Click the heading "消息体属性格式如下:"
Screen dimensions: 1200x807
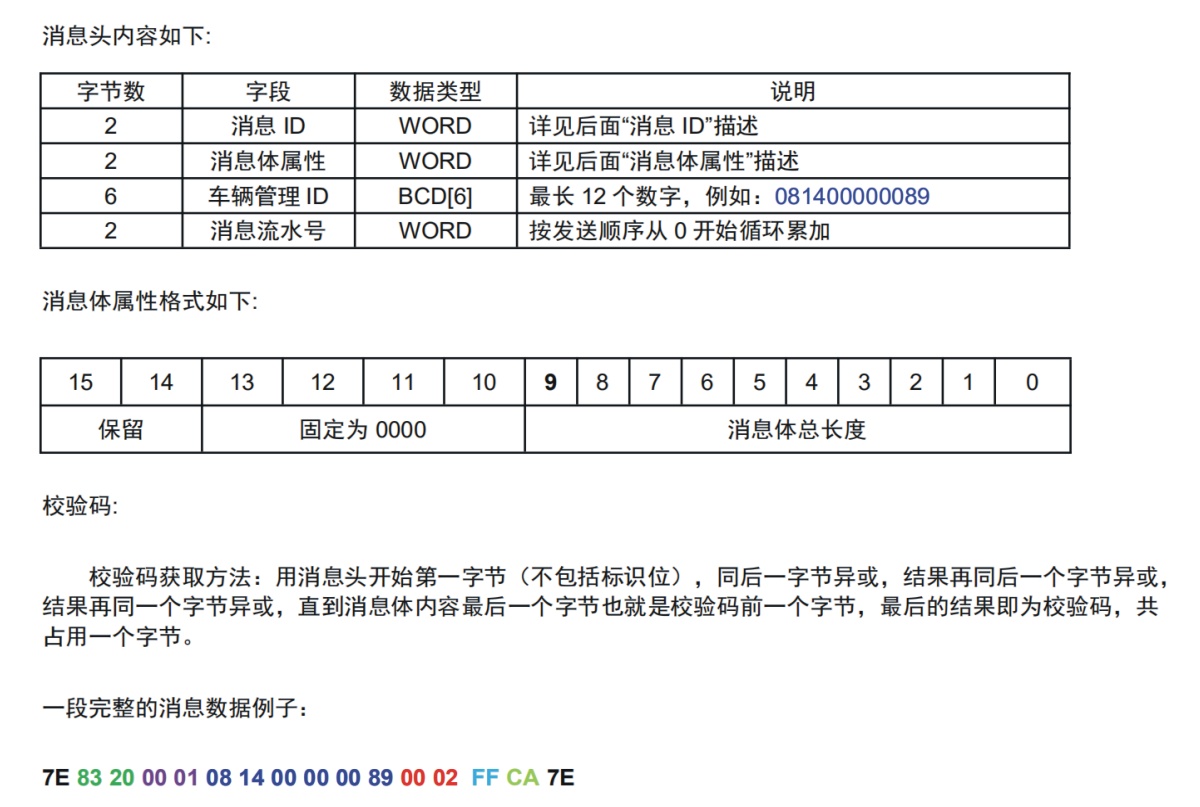coord(150,301)
